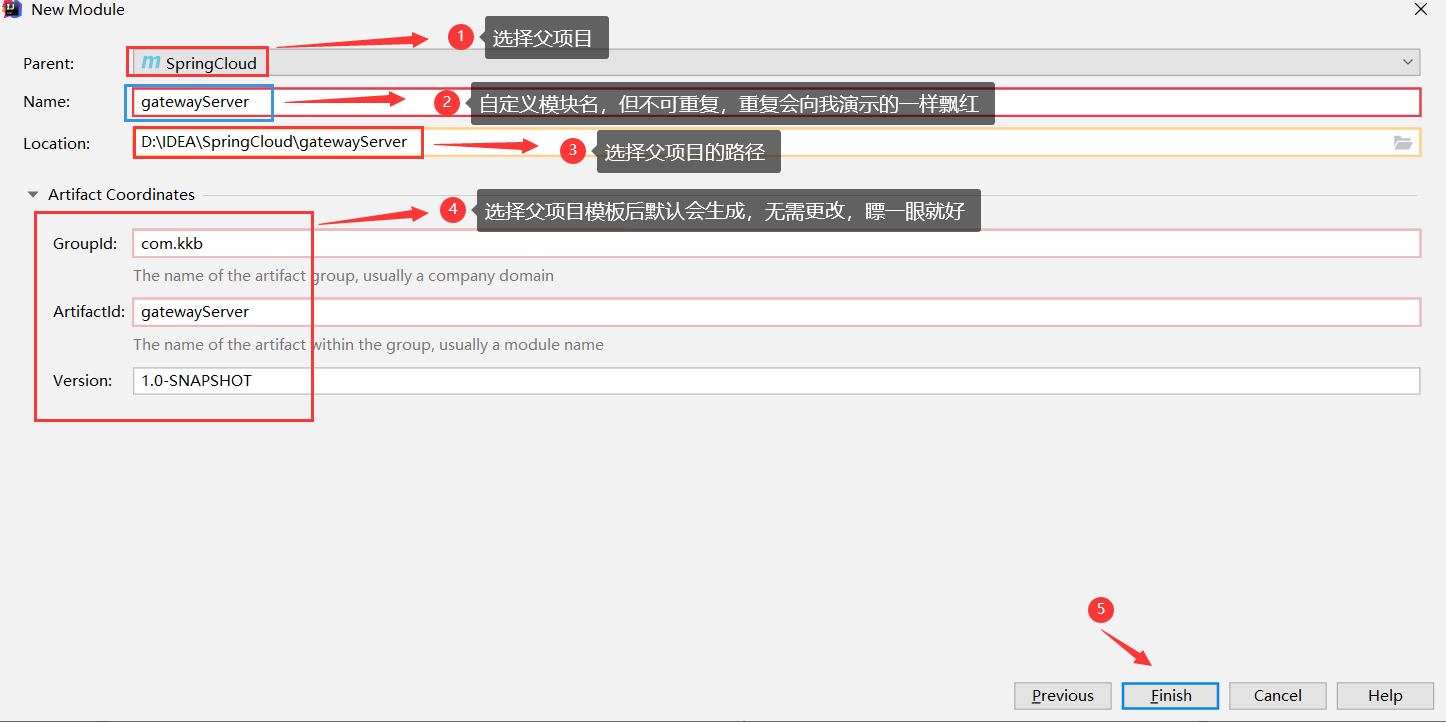Click the module name hint text

point(368,345)
